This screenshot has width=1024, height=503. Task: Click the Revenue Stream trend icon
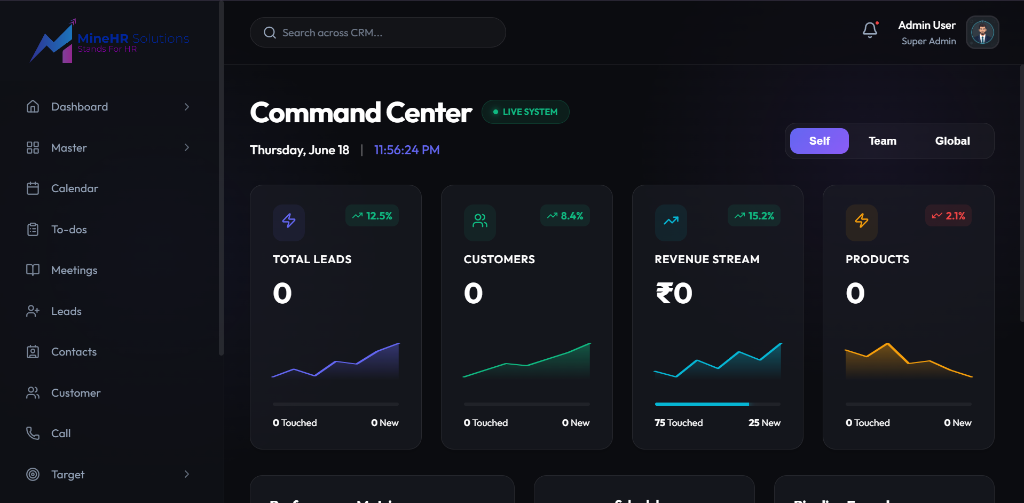671,221
